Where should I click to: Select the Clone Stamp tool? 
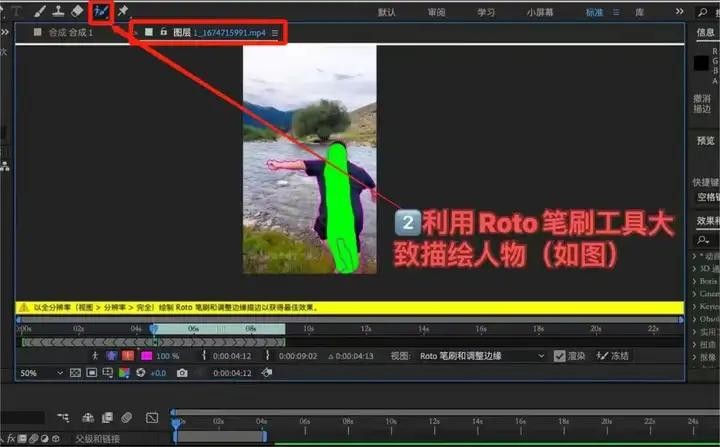tap(59, 11)
